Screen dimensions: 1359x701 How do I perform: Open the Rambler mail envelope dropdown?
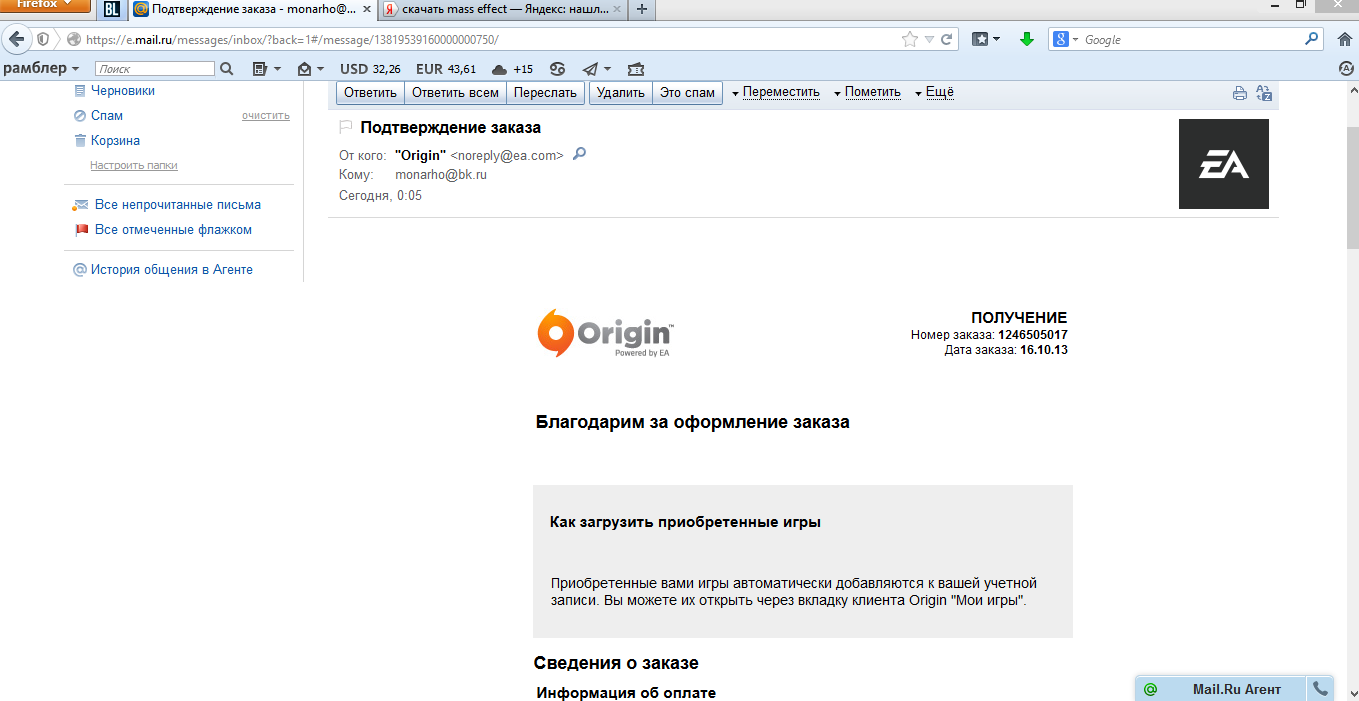pyautogui.click(x=311, y=69)
